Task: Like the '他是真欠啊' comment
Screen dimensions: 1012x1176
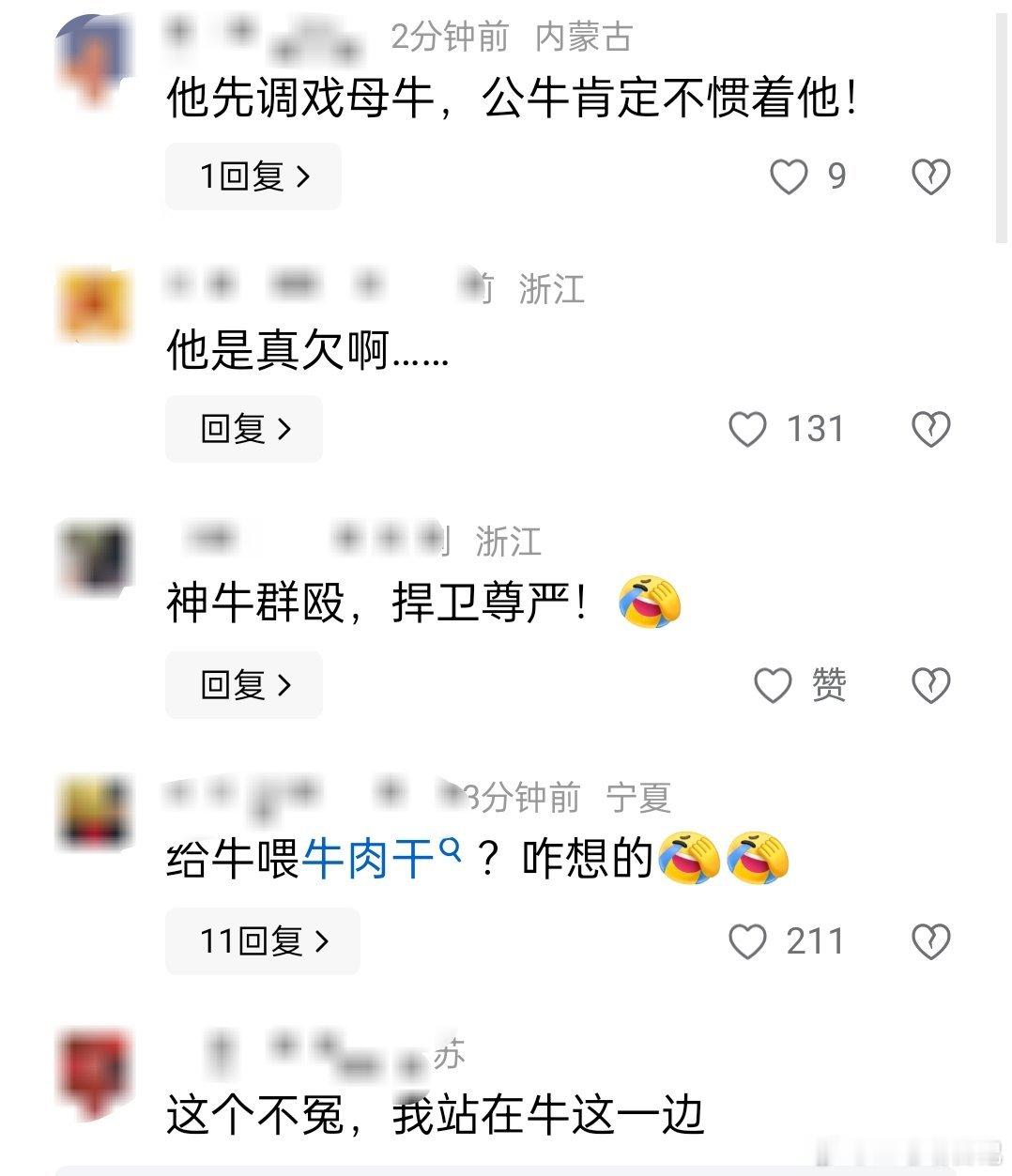Action: pyautogui.click(x=748, y=430)
